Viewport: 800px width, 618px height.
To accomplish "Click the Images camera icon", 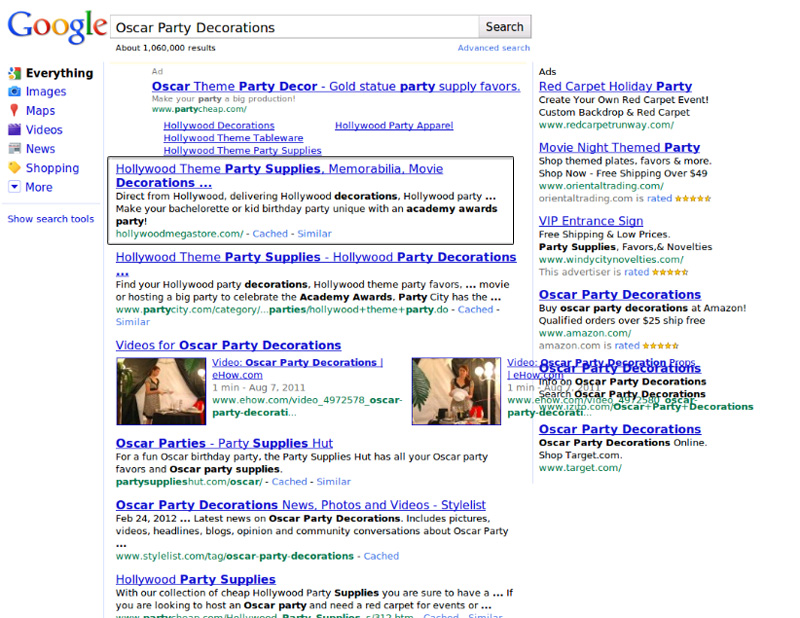I will coord(14,91).
